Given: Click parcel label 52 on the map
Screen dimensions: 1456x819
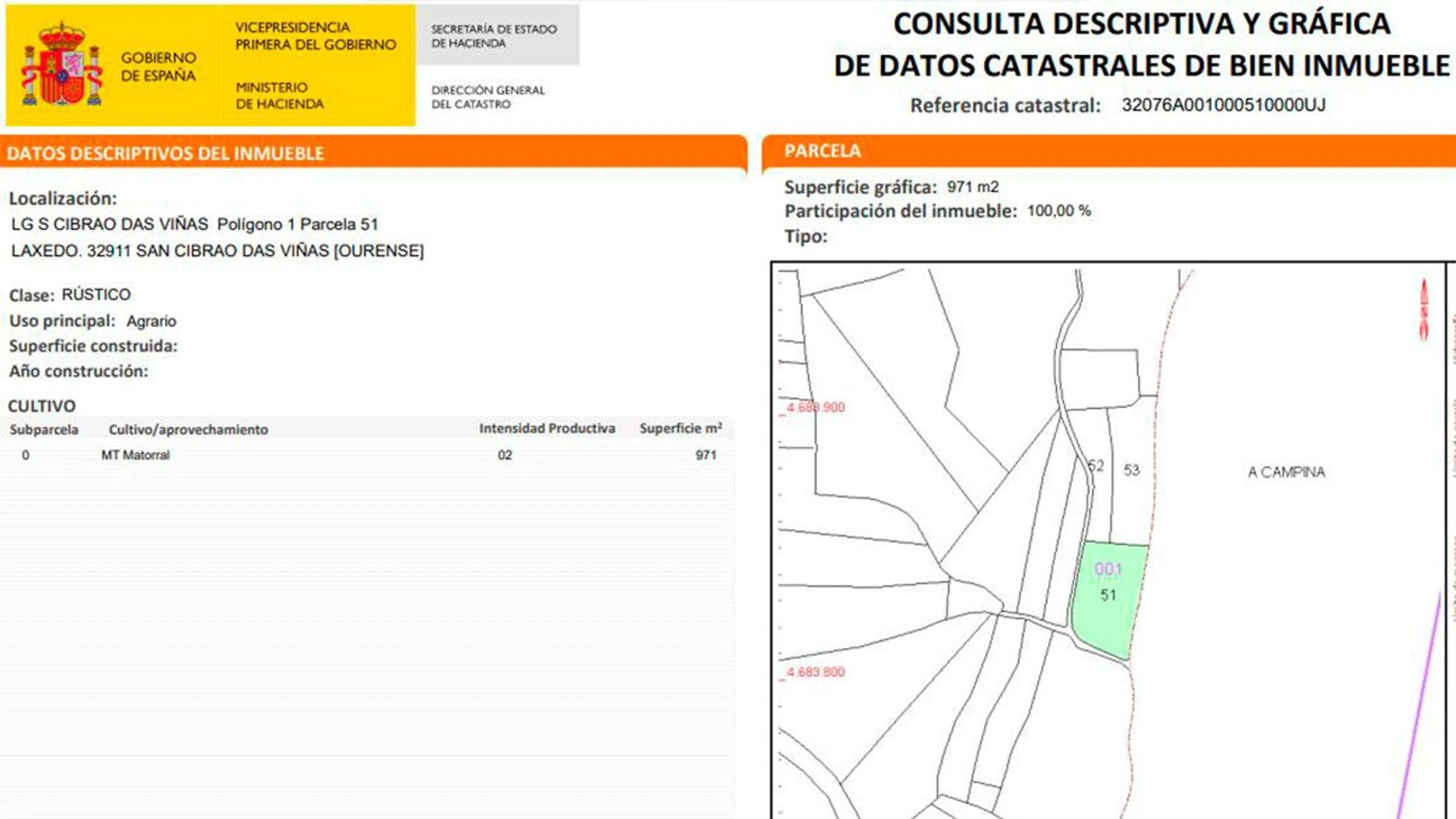Looking at the screenshot, I should tap(1096, 466).
